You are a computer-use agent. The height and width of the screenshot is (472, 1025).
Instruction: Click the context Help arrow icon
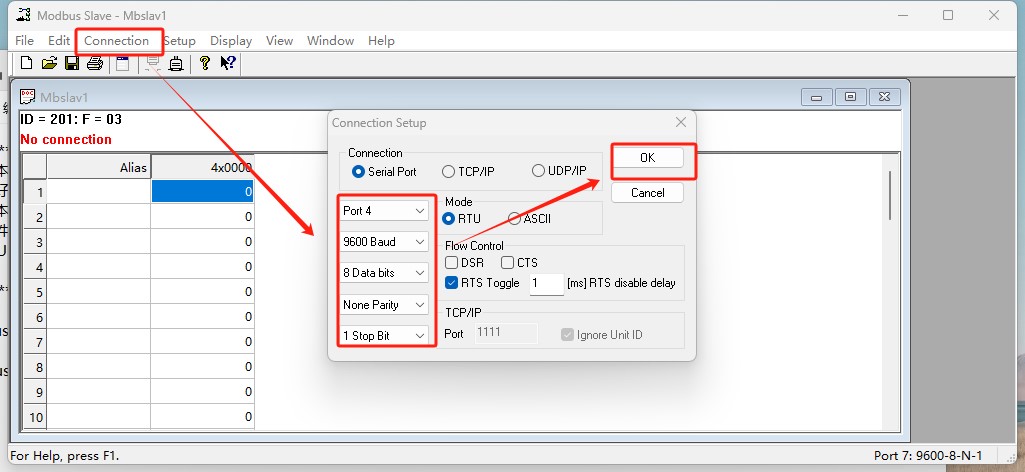pos(228,63)
